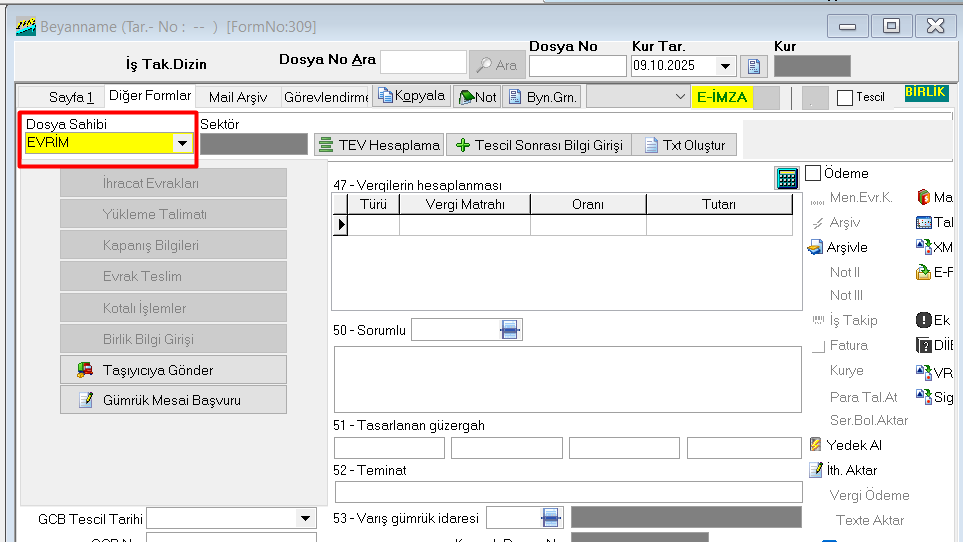Expand the Kur Tar. date picker dropdown
This screenshot has width=963, height=542.
click(x=726, y=66)
